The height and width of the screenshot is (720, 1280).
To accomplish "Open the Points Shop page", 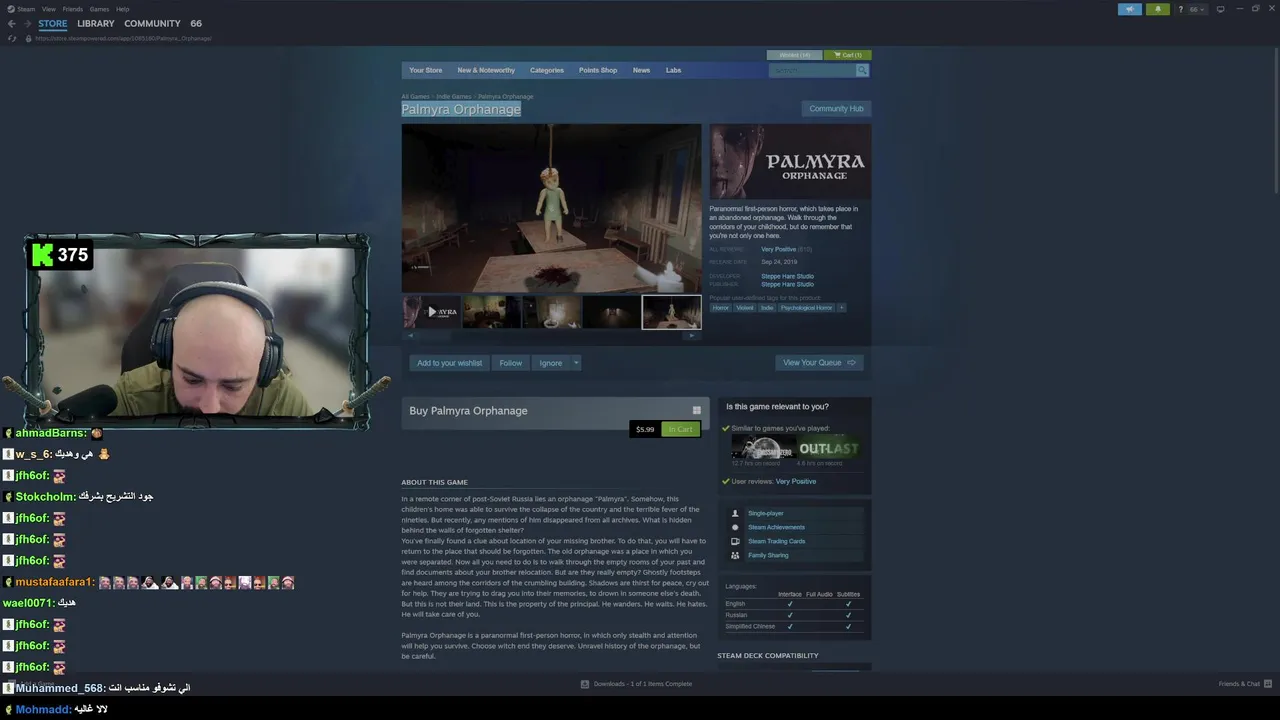I will coord(598,70).
